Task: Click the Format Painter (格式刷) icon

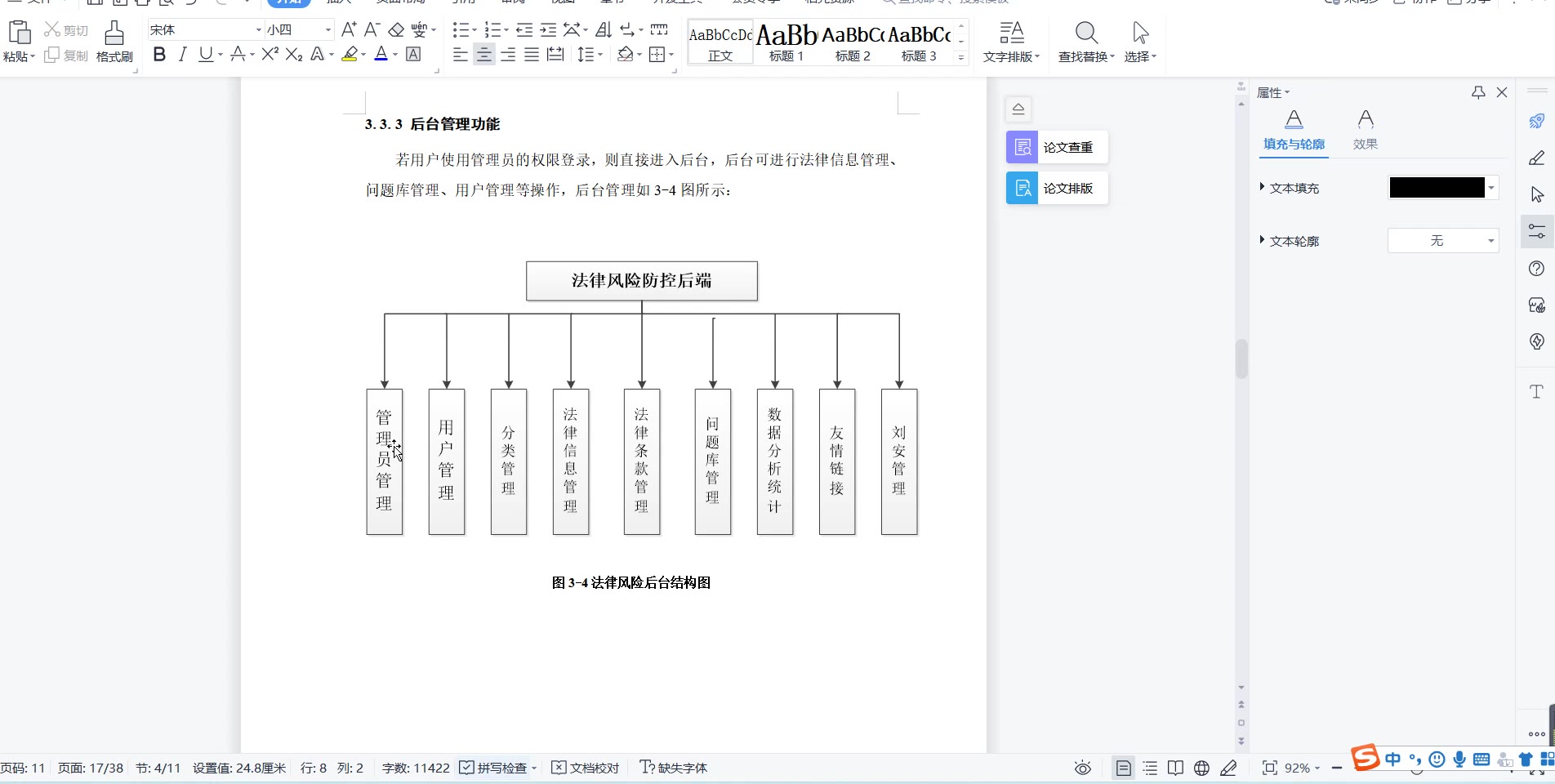Action: 114,33
